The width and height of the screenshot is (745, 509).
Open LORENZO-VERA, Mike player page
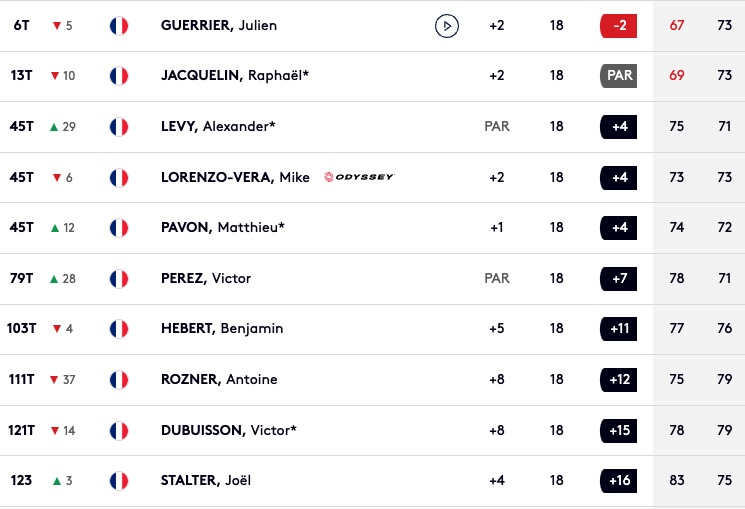[x=235, y=177]
